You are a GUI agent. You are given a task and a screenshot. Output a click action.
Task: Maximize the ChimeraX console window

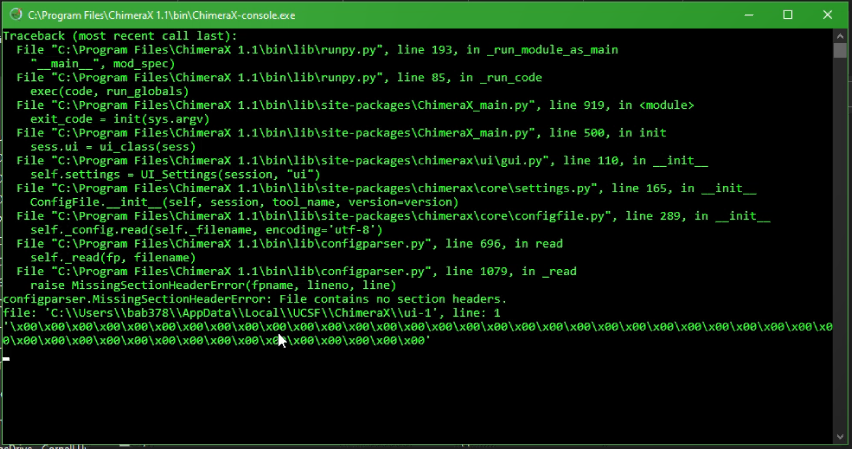[x=788, y=14]
